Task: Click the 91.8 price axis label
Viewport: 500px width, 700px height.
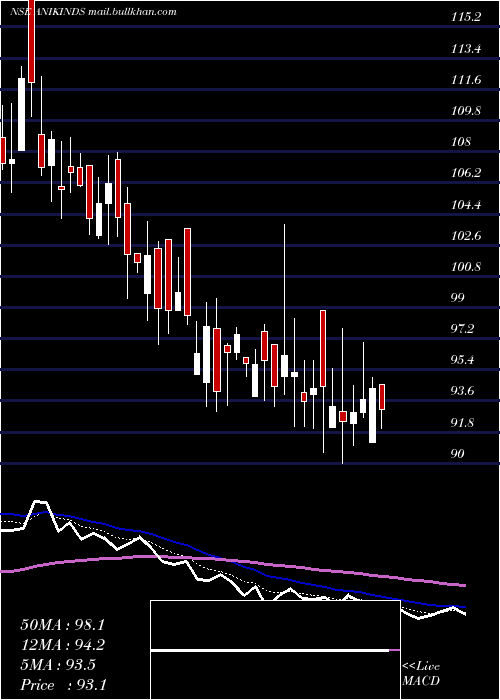Action: (462, 422)
